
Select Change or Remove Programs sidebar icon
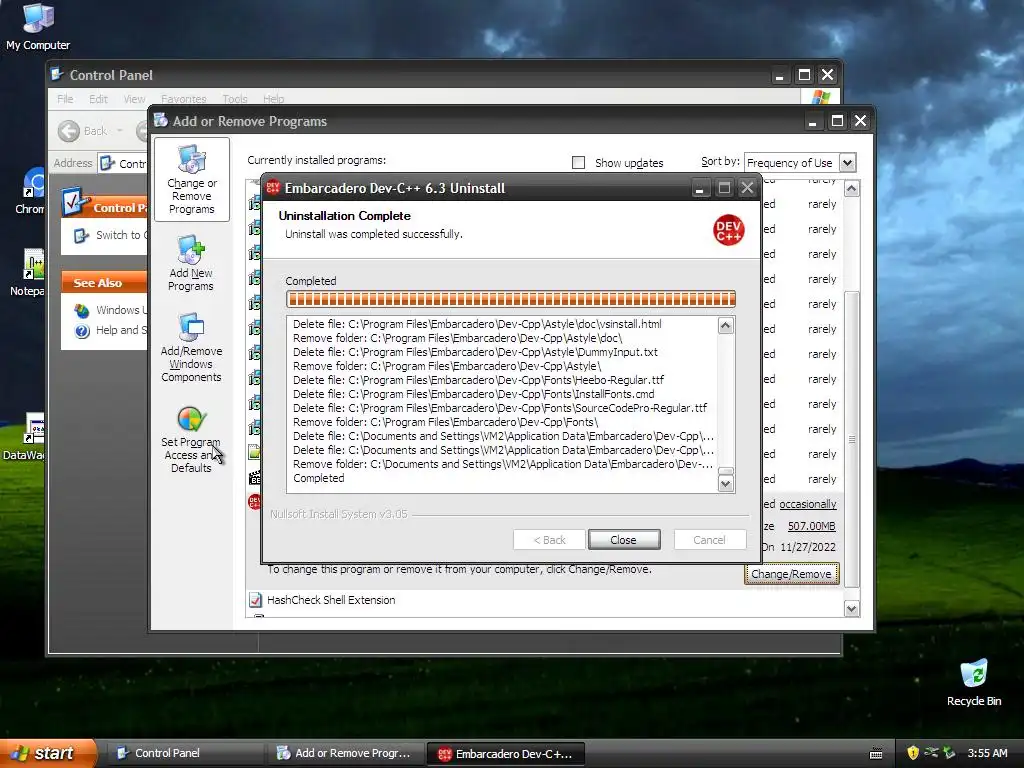(x=191, y=180)
